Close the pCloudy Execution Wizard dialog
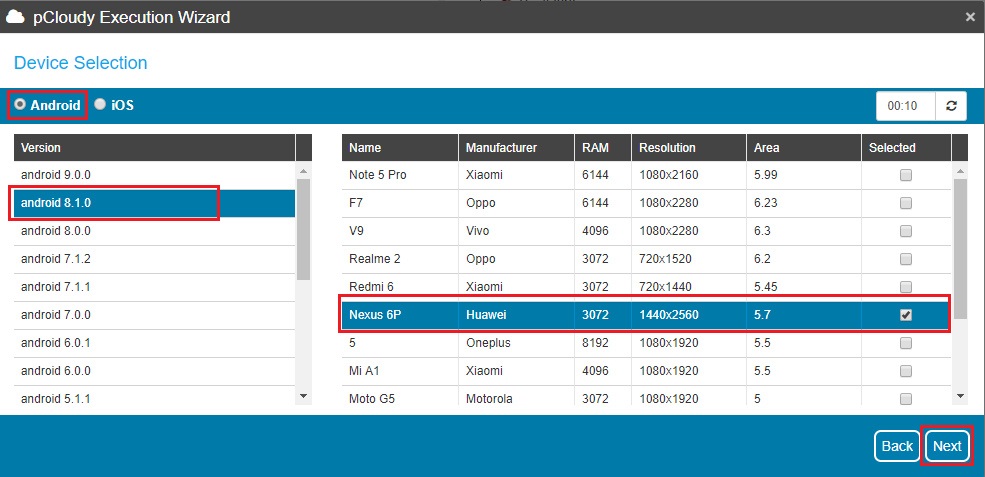Viewport: 985px width, 477px height. (969, 17)
